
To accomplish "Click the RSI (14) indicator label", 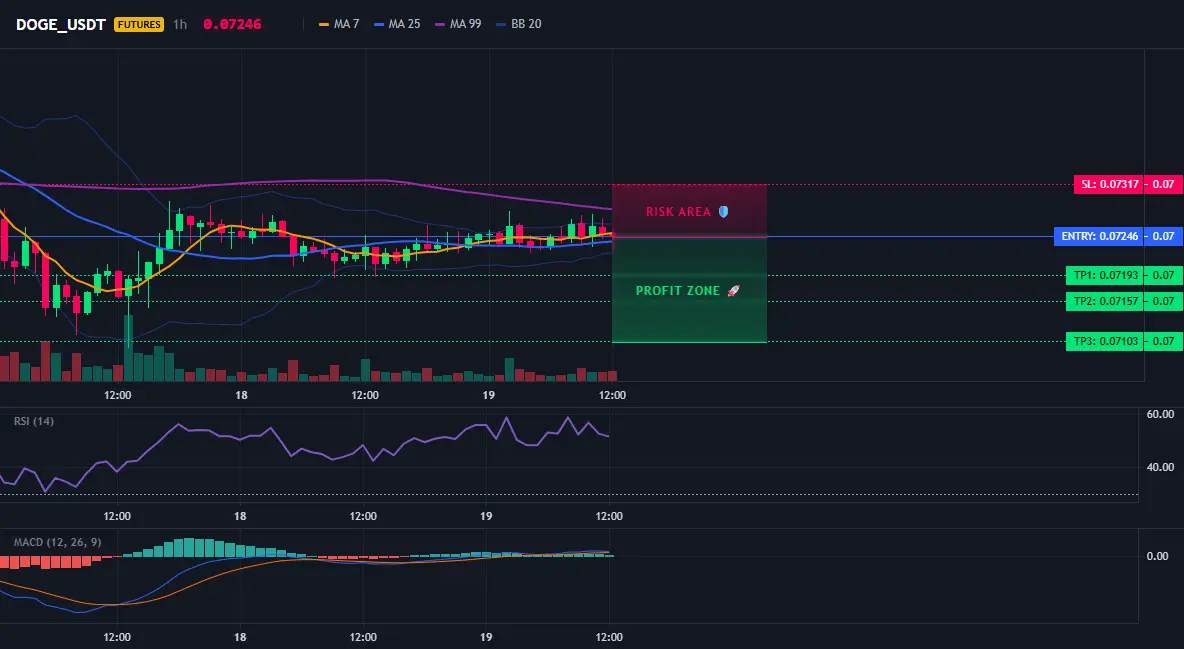I will point(34,421).
